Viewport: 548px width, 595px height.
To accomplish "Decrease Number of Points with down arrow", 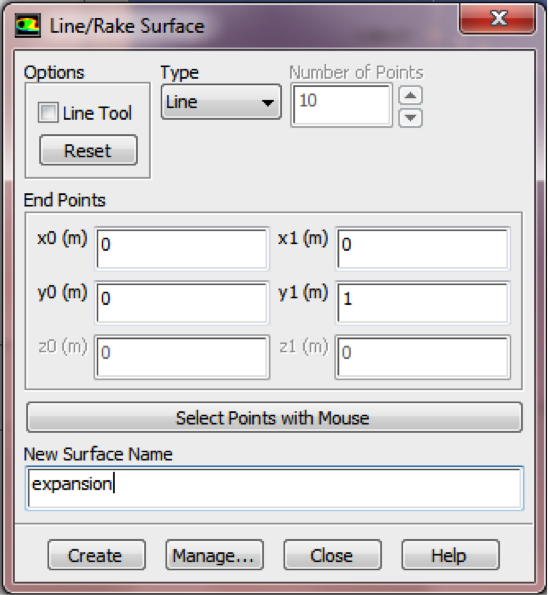I will pos(410,118).
